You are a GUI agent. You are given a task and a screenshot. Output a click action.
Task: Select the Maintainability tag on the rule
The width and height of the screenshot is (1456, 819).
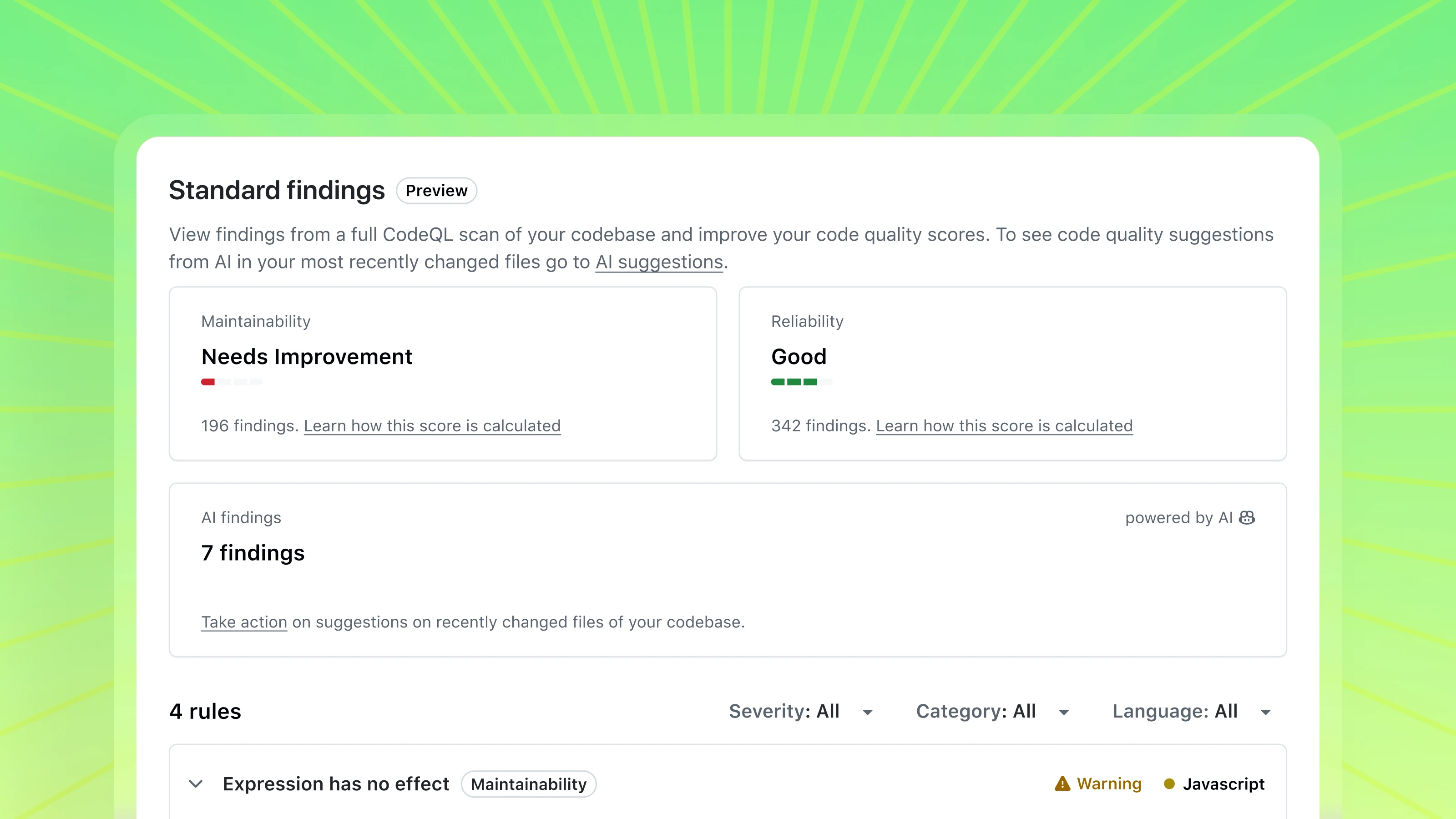(528, 784)
